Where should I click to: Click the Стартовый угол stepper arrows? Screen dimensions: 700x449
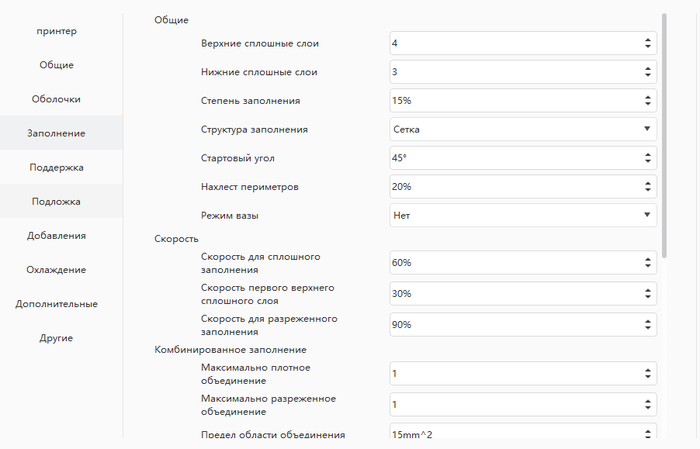tap(648, 158)
